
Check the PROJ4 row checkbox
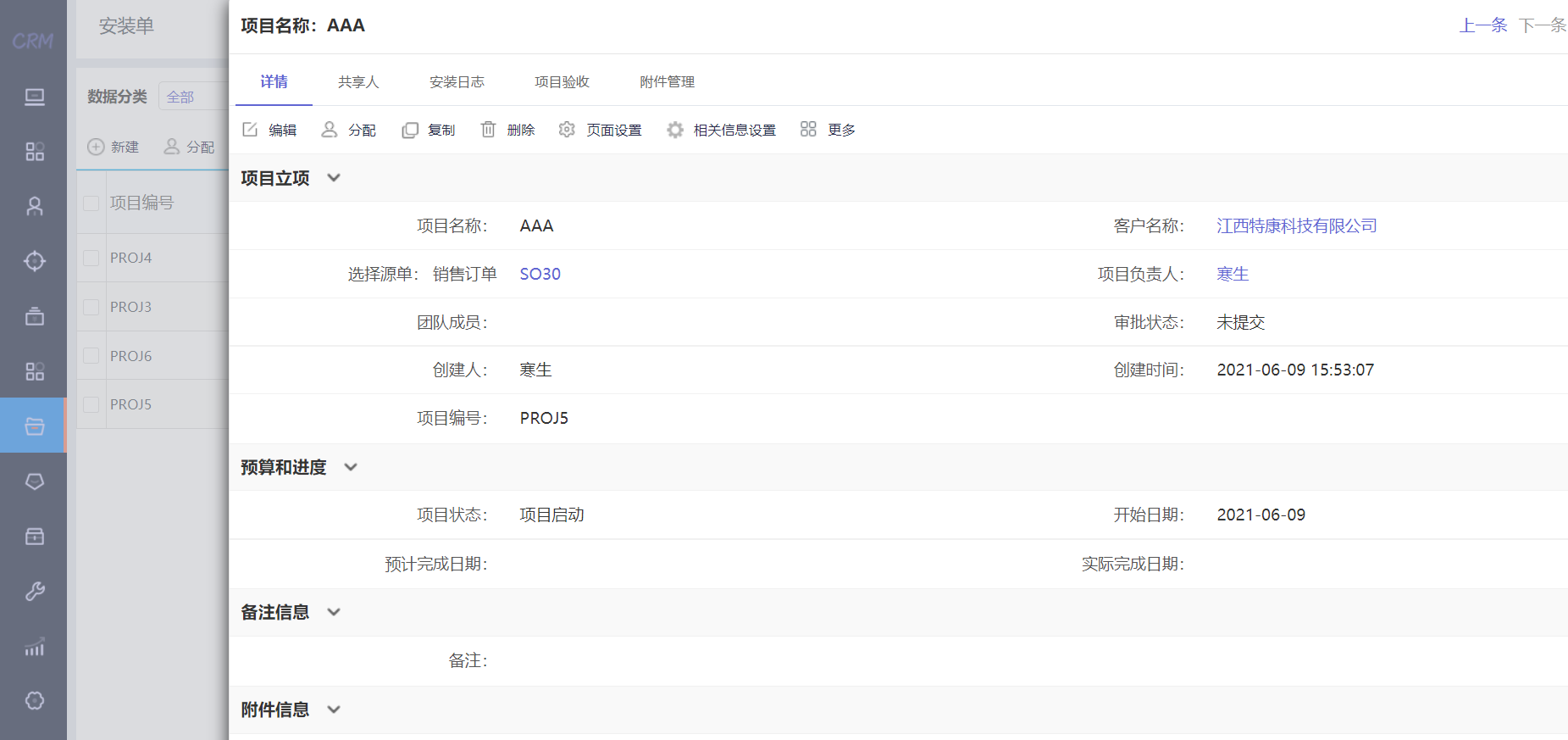[91, 258]
